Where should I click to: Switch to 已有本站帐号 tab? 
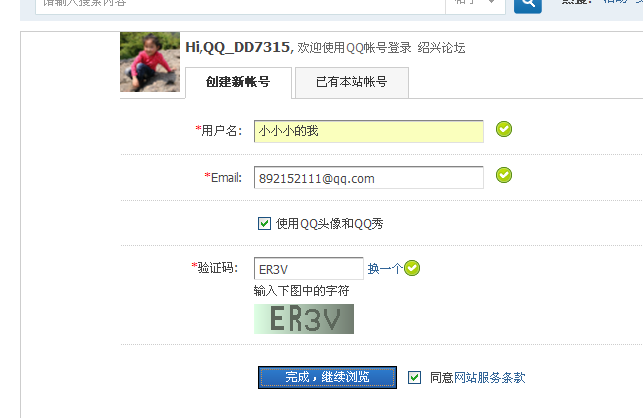pyautogui.click(x=351, y=82)
